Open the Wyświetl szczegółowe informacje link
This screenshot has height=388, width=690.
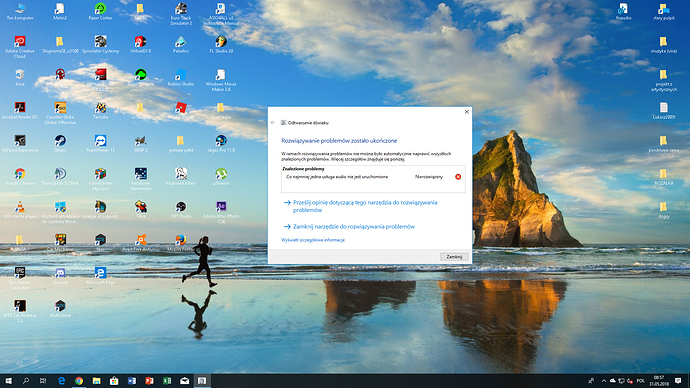coord(313,240)
